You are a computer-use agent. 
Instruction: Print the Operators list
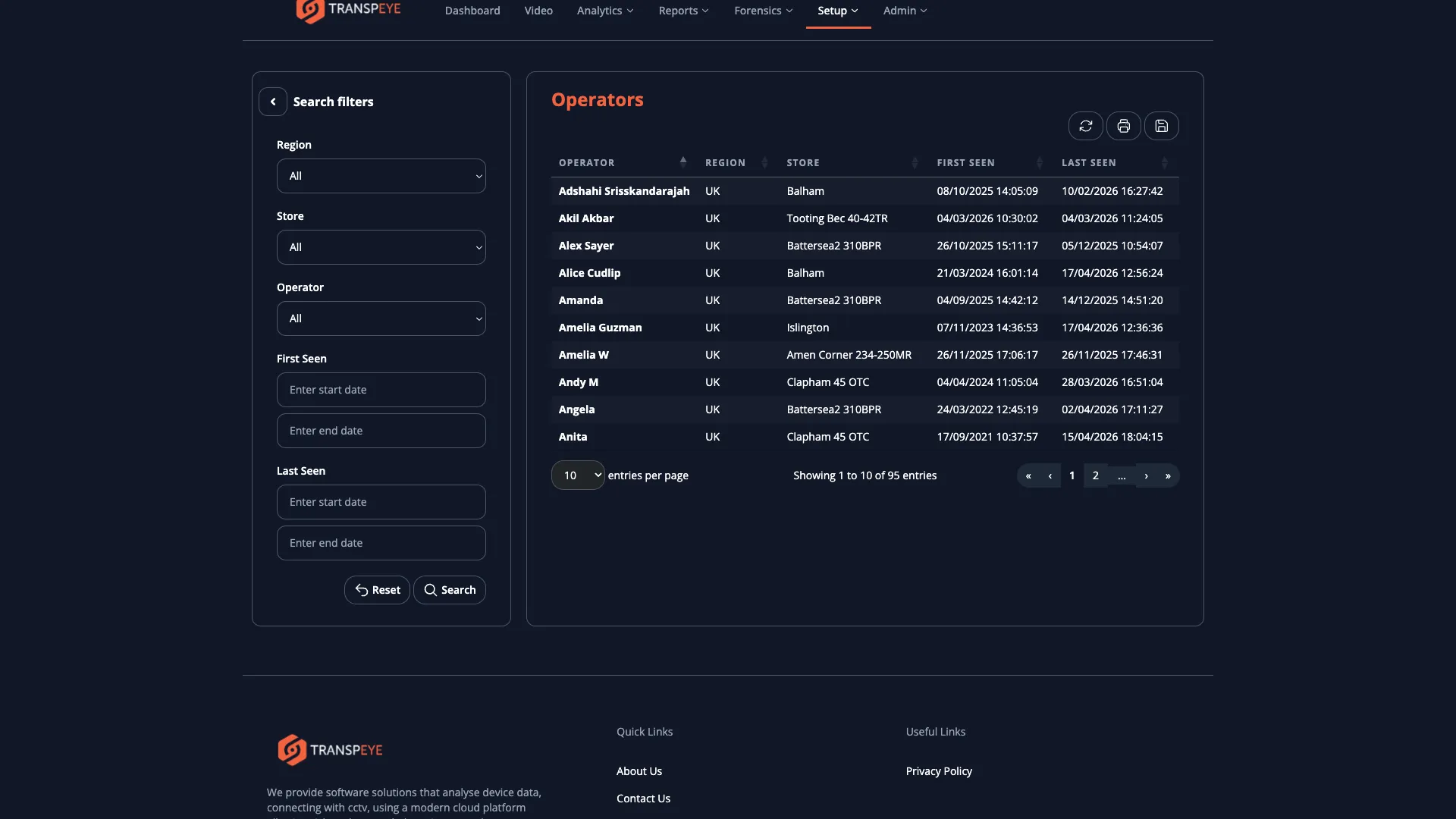(x=1123, y=126)
